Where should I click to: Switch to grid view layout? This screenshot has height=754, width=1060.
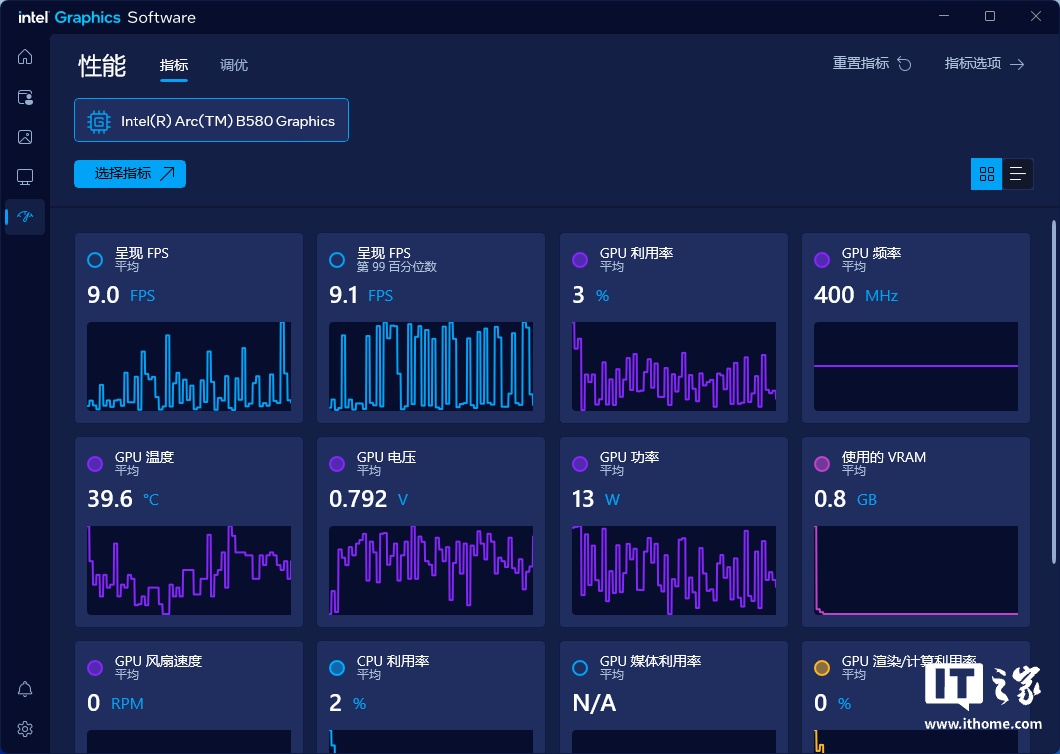coord(987,174)
